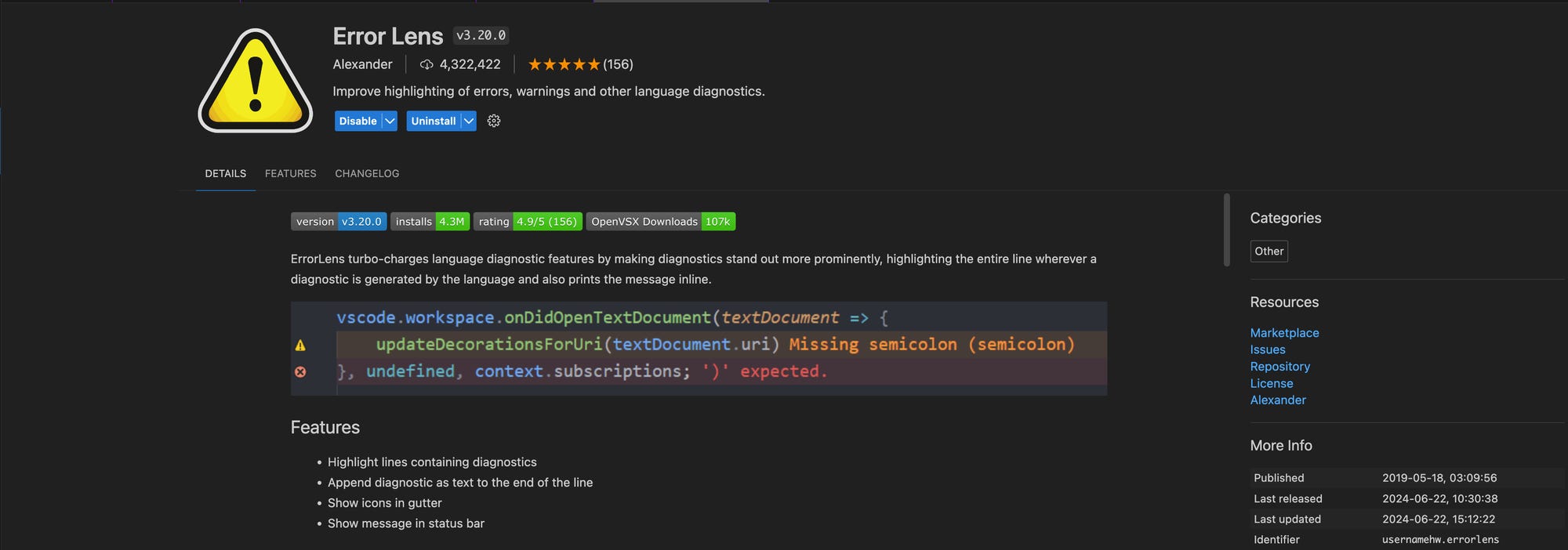Screen dimensions: 1568x550
Task: Click the code preview screenshot image
Action: click(699, 349)
